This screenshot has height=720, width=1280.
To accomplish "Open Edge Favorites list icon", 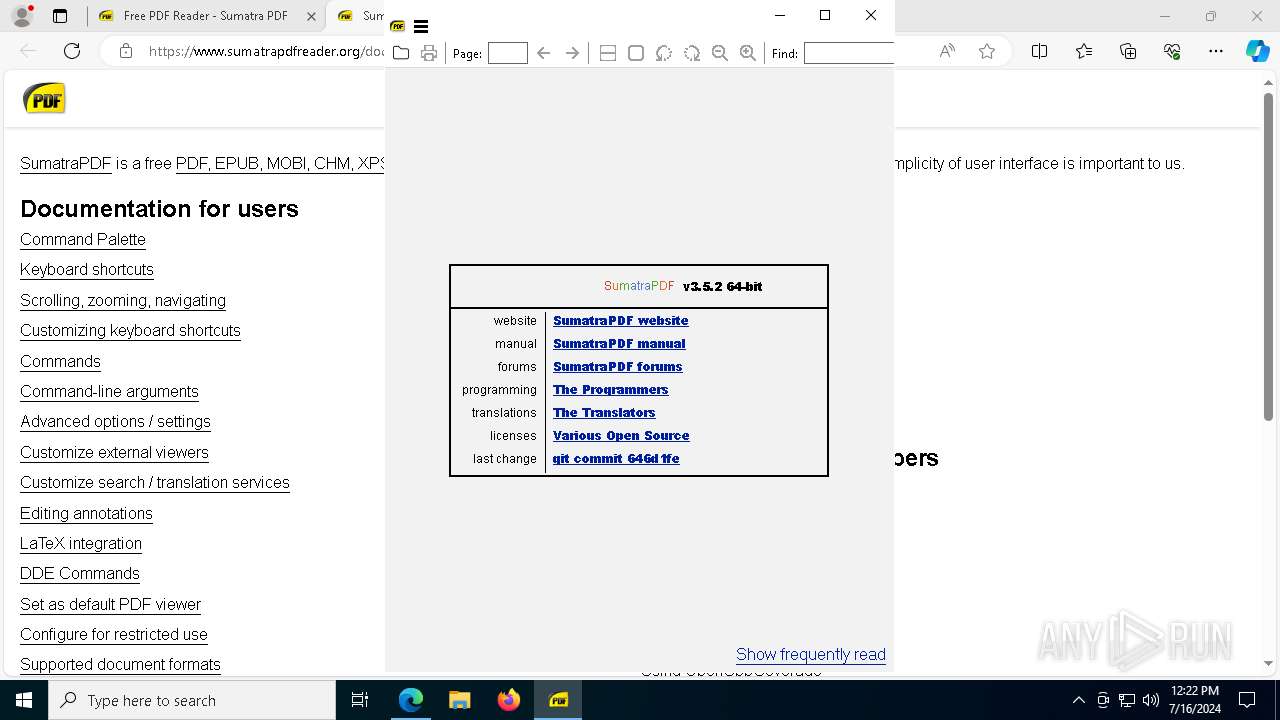I will [x=1084, y=51].
